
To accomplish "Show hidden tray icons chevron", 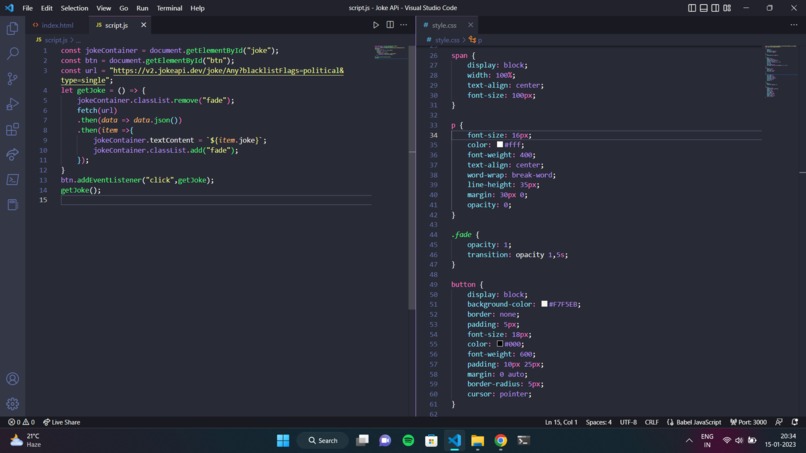I will [x=689, y=441].
